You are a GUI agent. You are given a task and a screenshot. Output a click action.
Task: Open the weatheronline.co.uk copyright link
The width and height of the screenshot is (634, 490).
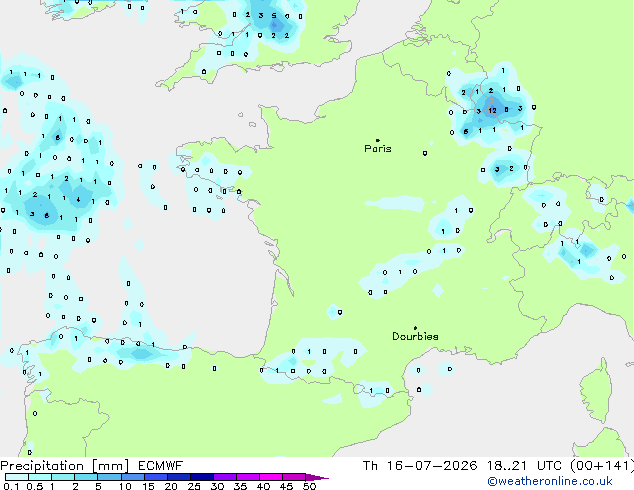(x=549, y=481)
